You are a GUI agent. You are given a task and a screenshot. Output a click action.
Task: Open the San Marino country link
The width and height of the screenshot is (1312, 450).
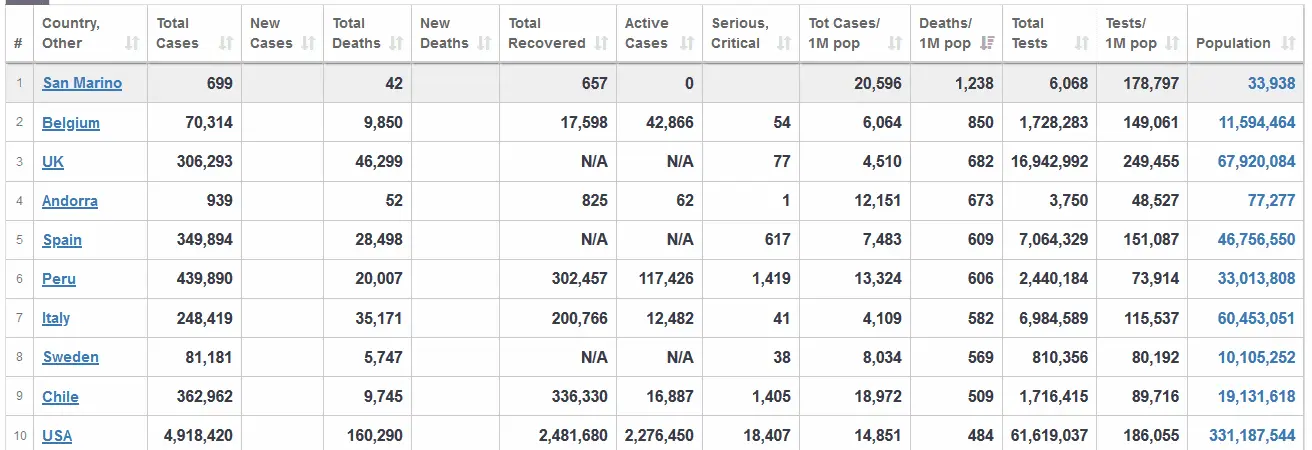(x=82, y=84)
